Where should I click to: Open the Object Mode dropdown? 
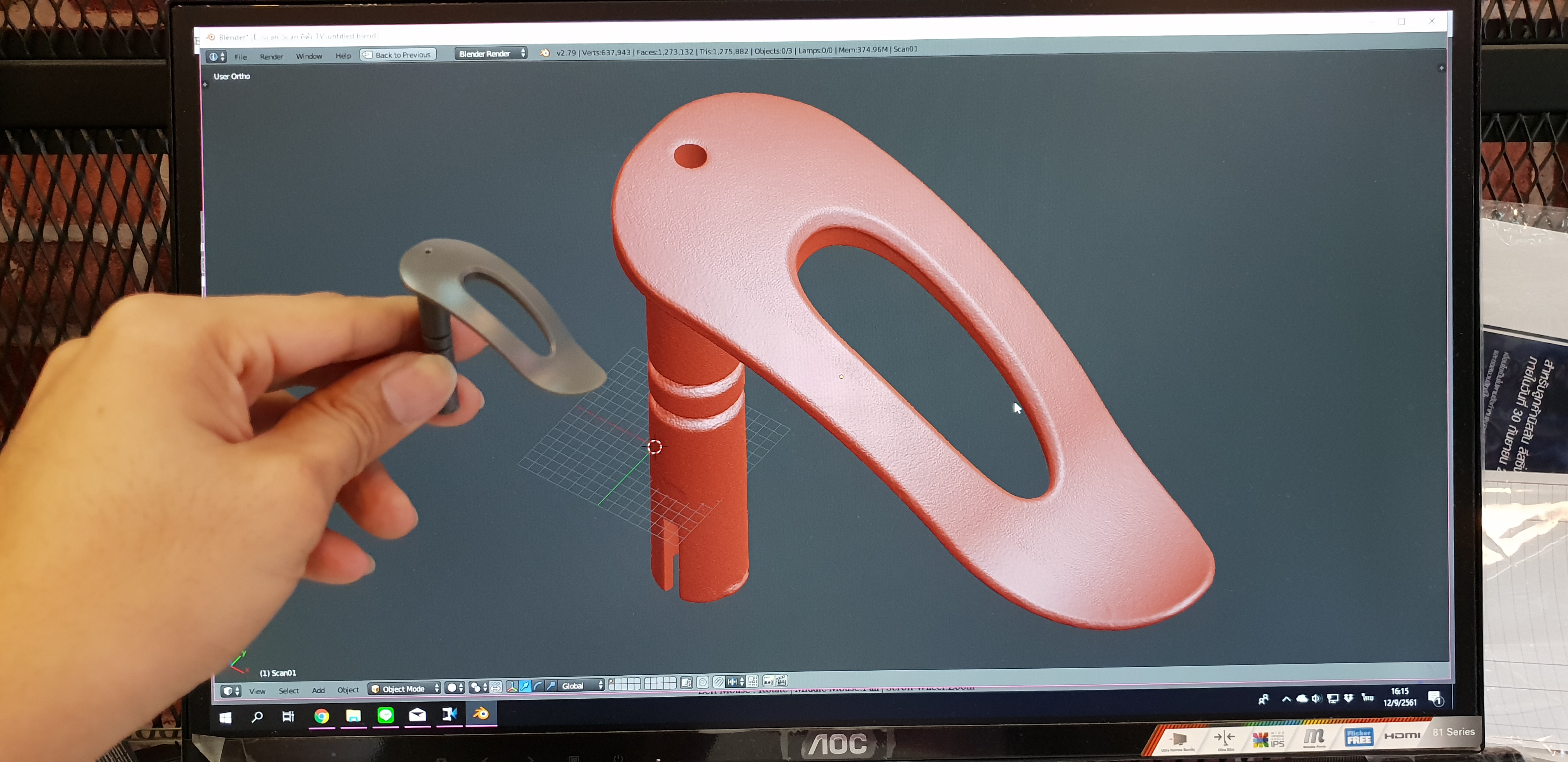(x=404, y=689)
